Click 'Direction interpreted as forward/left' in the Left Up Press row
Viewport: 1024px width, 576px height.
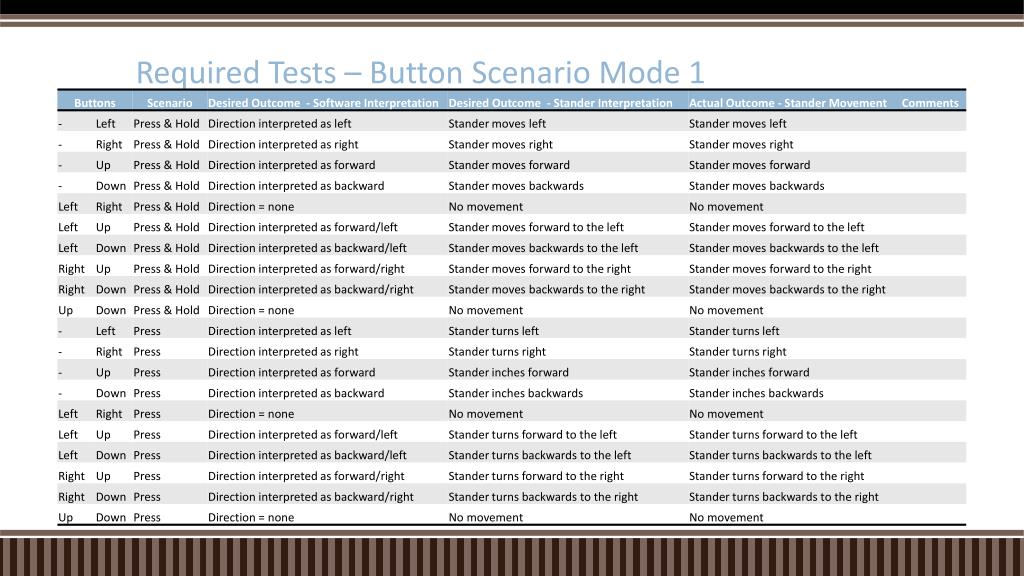point(302,435)
